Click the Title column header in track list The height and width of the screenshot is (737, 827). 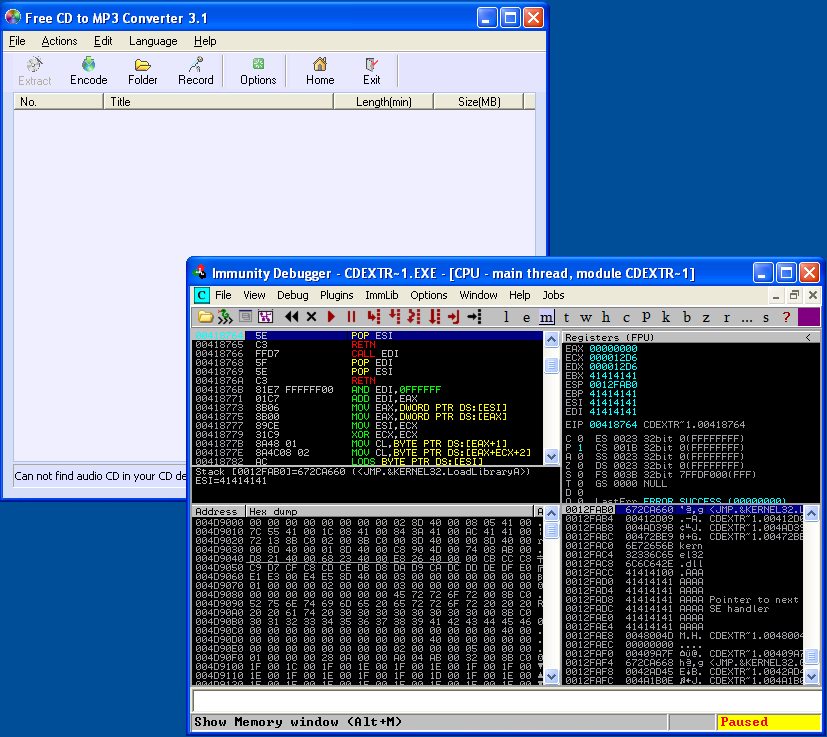219,102
